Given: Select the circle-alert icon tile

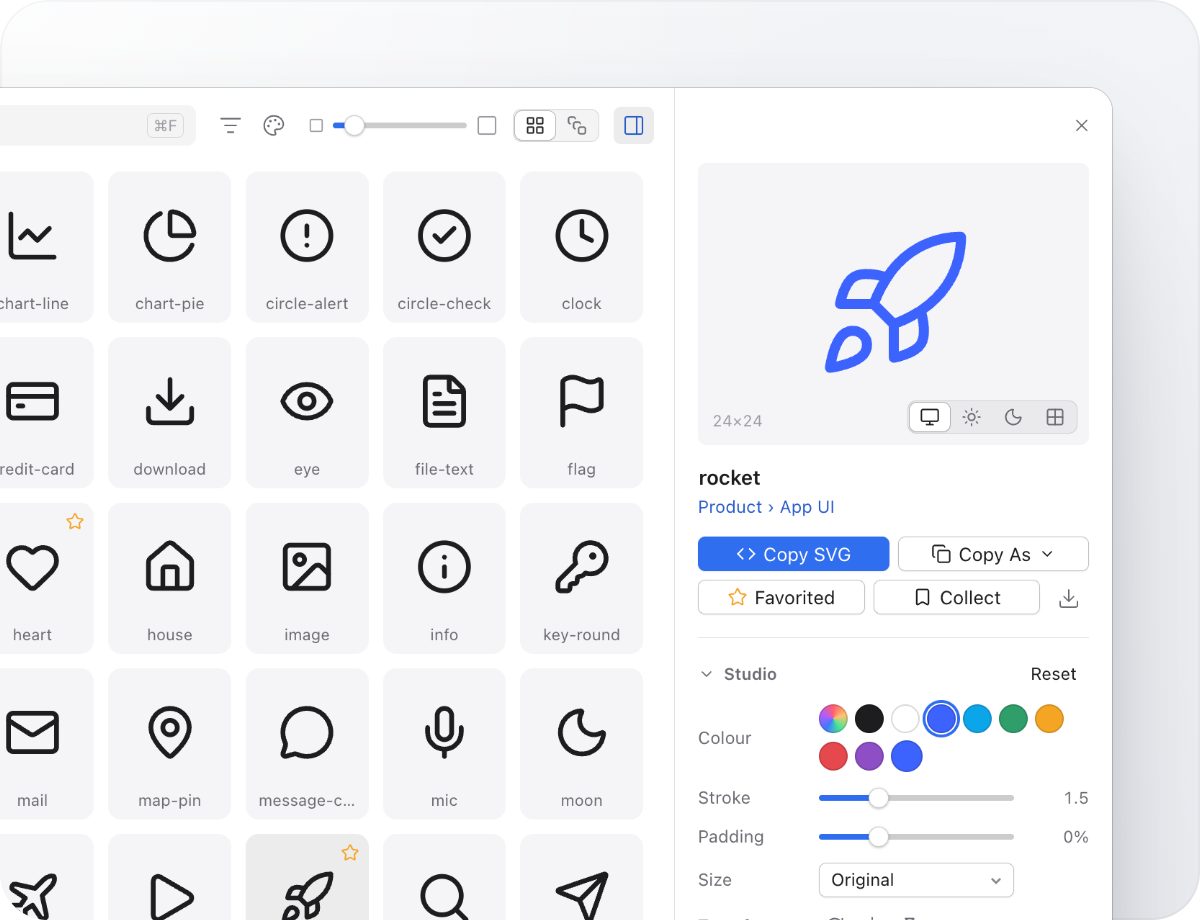Looking at the screenshot, I should tap(307, 247).
